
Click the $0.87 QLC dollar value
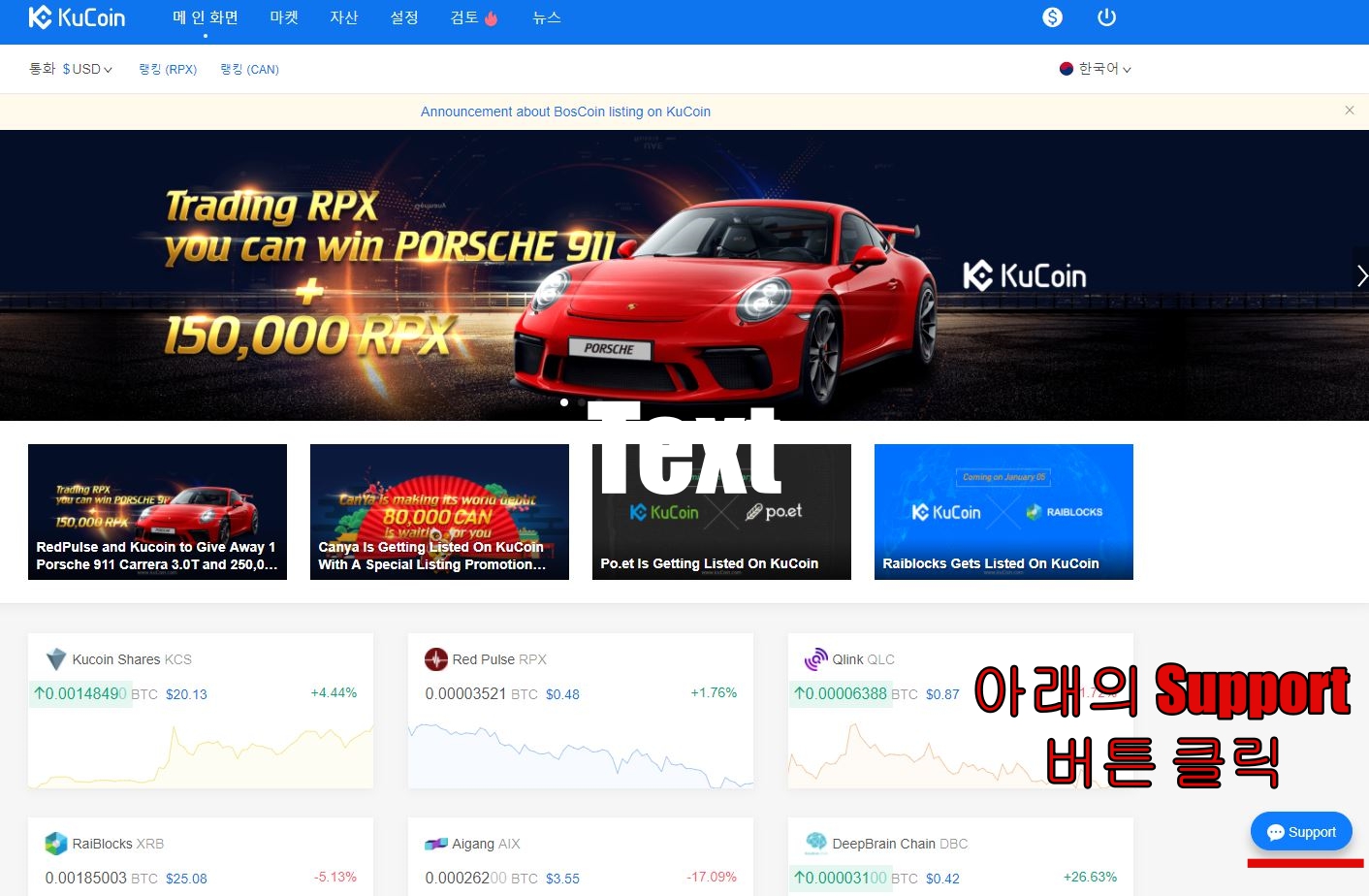(x=942, y=694)
